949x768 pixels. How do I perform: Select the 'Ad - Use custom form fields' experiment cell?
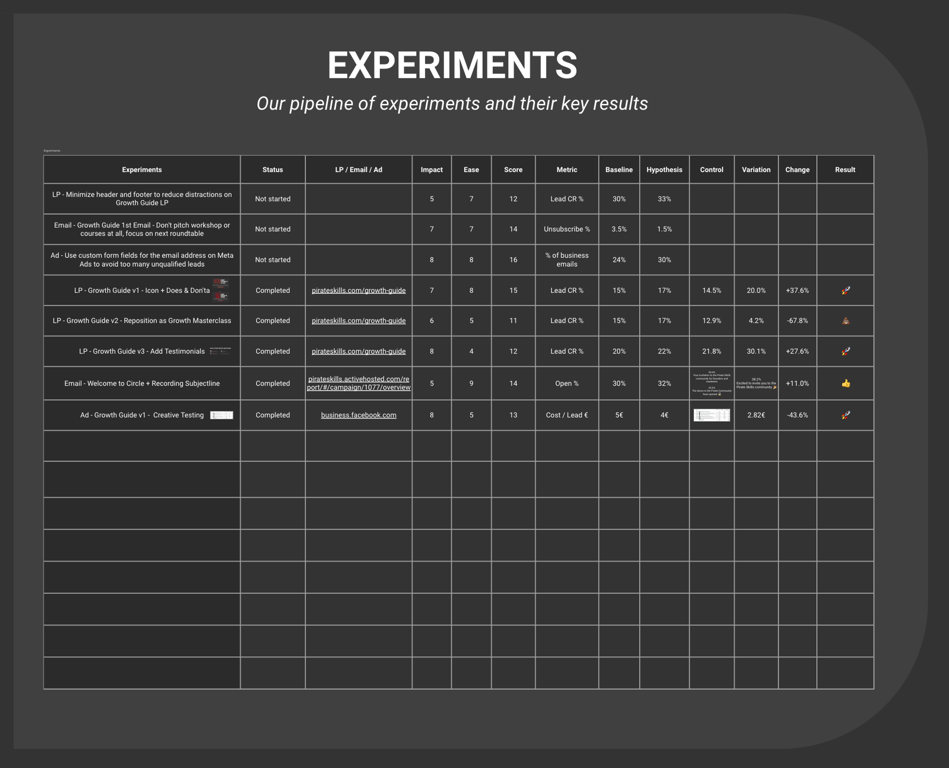[x=142, y=260]
